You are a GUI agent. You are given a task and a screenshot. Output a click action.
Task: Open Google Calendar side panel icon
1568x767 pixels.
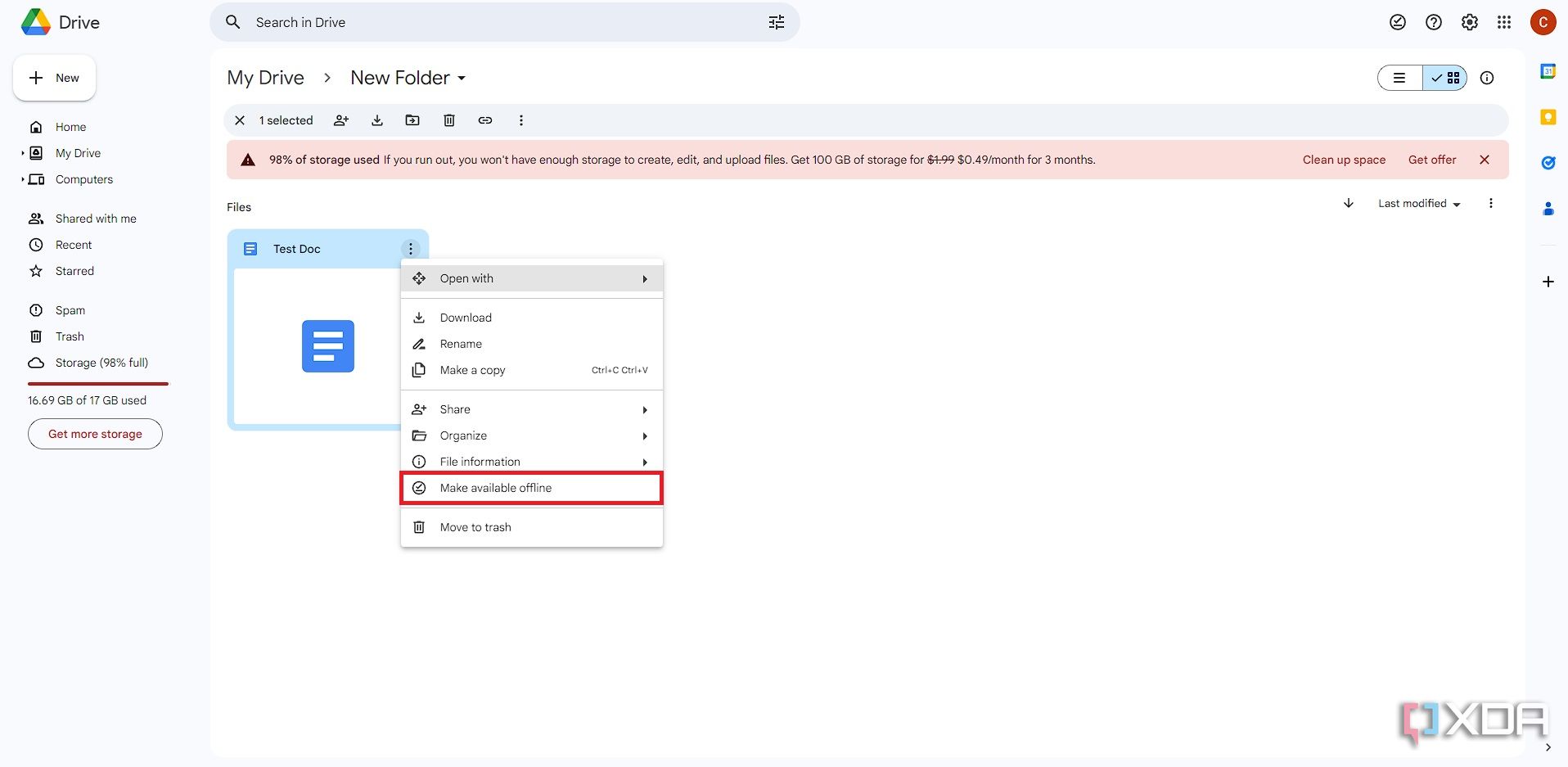point(1548,71)
